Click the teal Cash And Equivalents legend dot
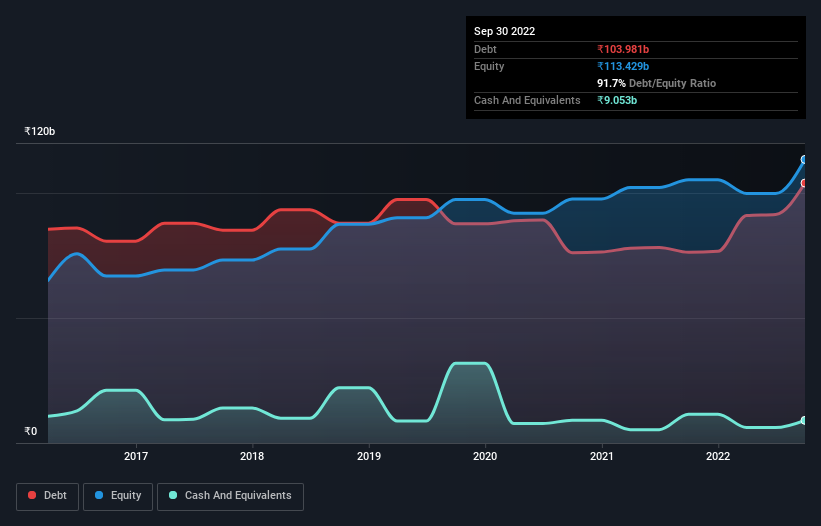The image size is (821, 526). [x=173, y=495]
